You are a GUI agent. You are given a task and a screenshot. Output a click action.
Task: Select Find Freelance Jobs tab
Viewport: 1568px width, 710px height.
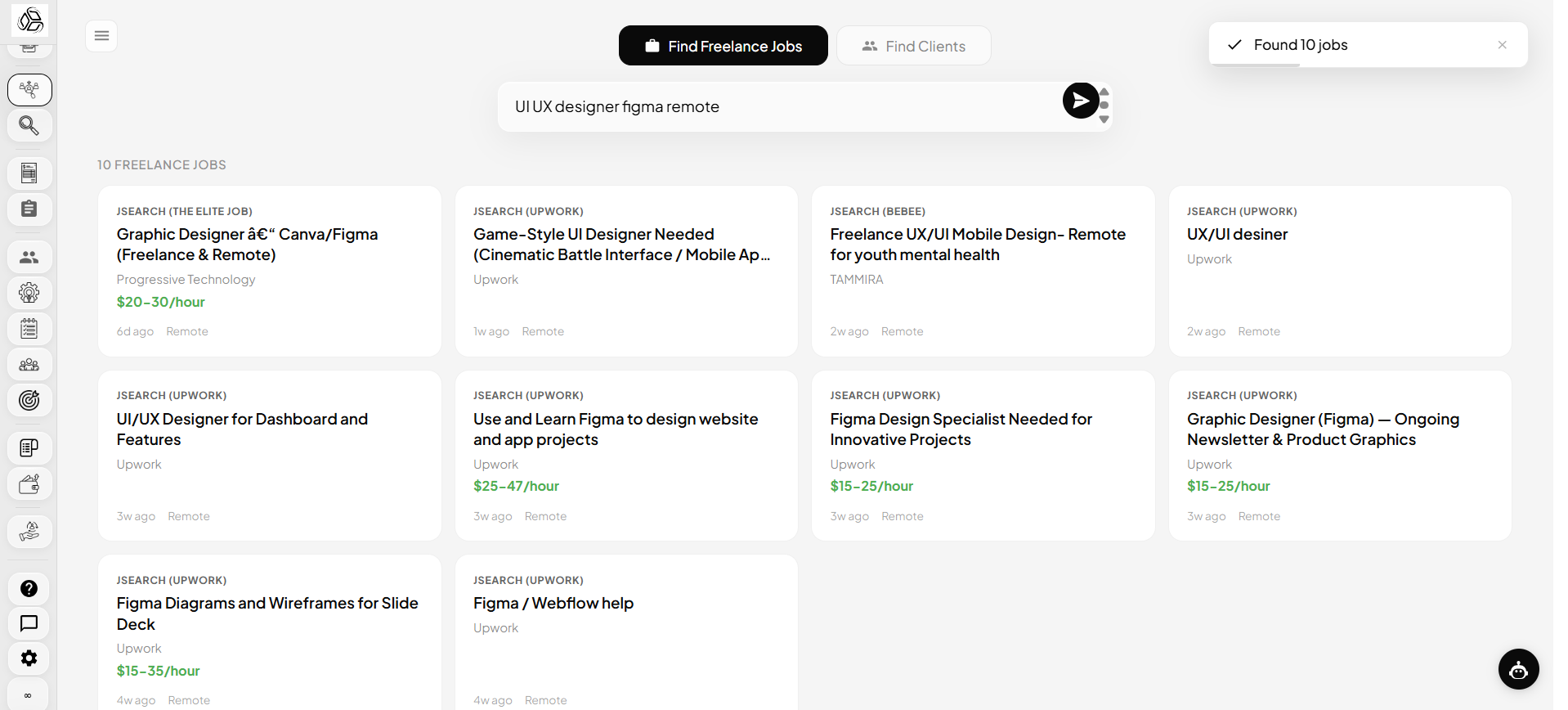[724, 46]
